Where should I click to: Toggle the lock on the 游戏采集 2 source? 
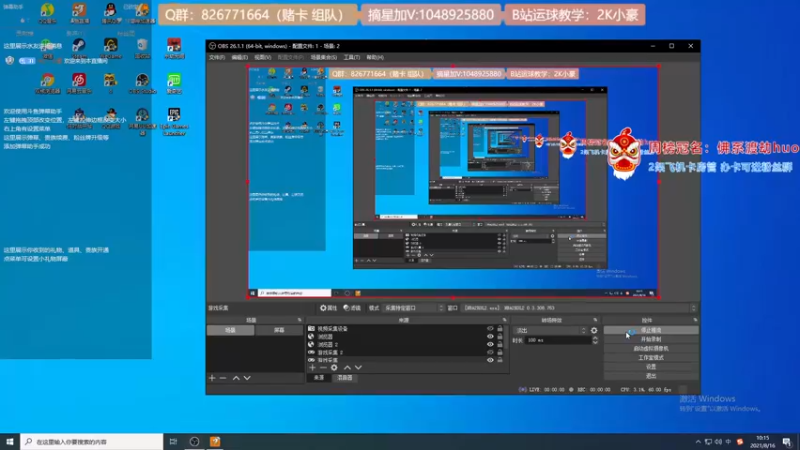pyautogui.click(x=500, y=352)
